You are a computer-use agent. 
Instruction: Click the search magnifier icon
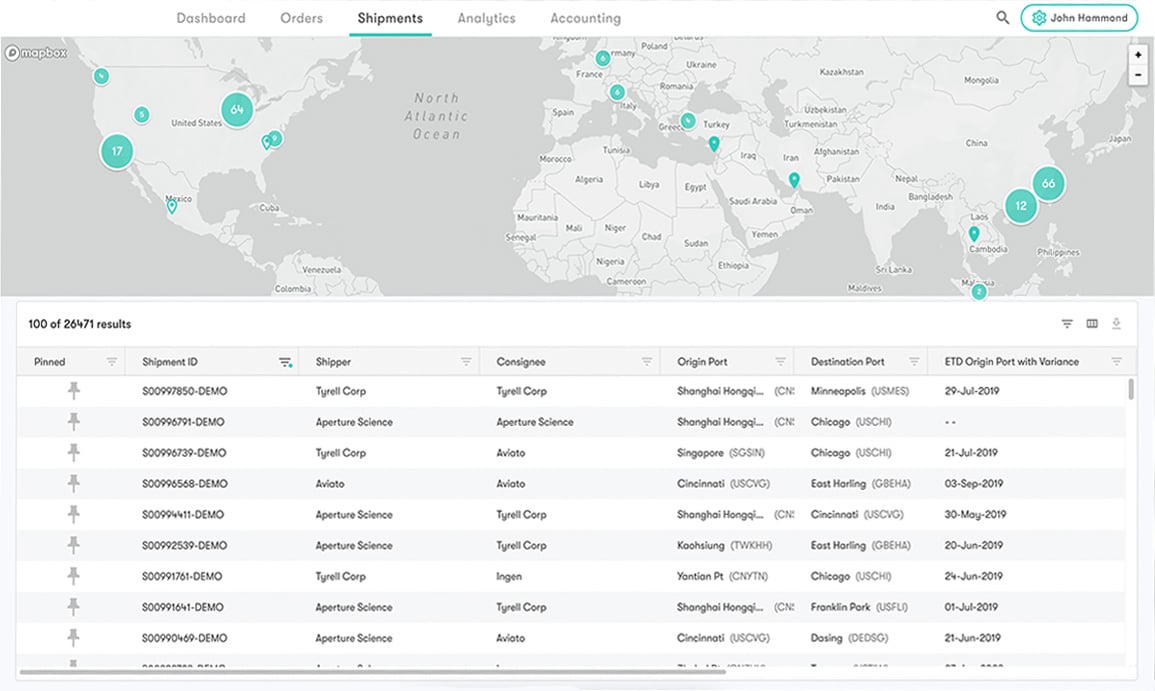tap(1002, 18)
